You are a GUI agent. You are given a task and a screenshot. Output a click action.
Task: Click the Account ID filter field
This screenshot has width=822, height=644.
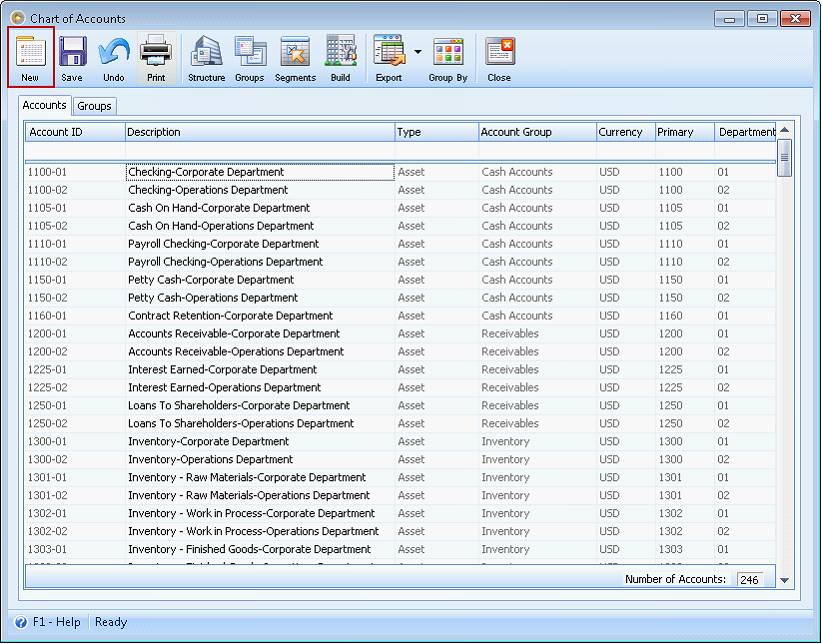click(x=75, y=151)
